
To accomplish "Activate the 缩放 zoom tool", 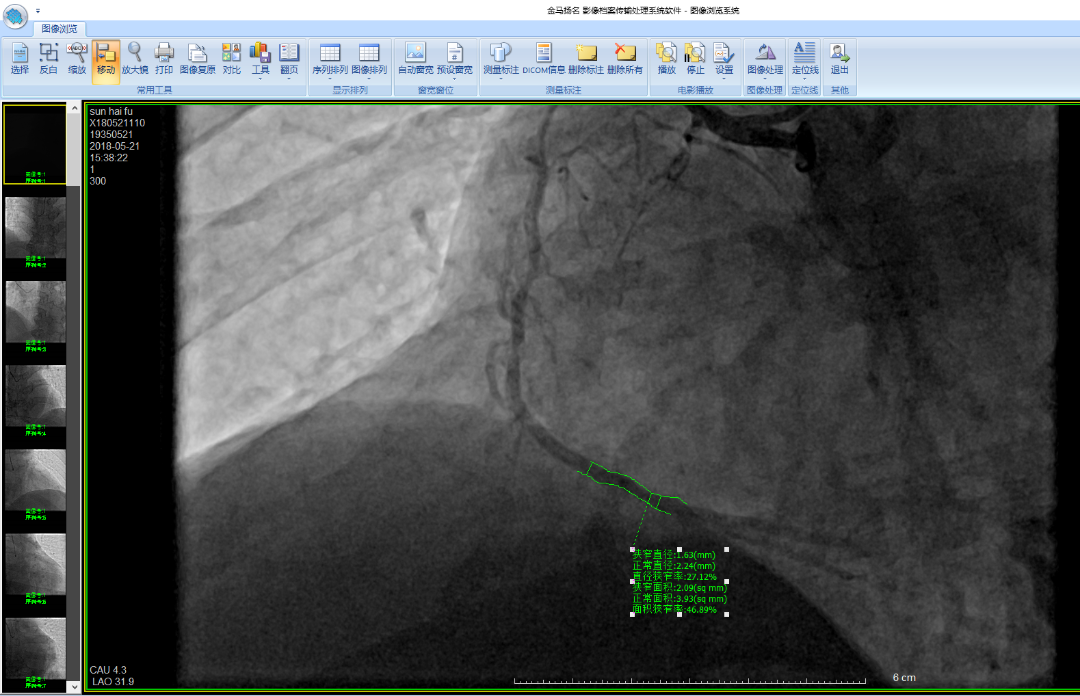I will pyautogui.click(x=77, y=59).
